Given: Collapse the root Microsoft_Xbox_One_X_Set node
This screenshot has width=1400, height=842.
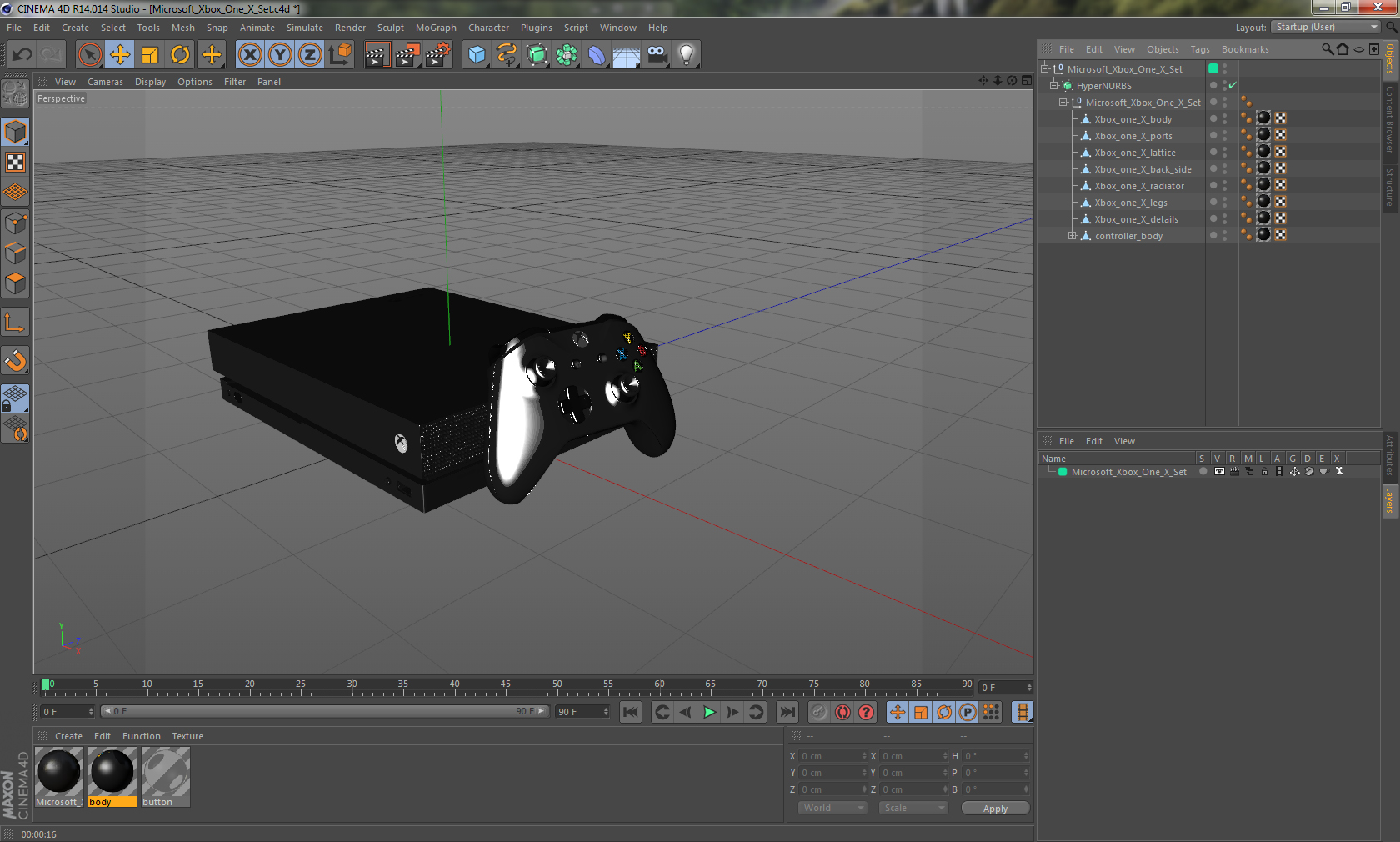Looking at the screenshot, I should coord(1044,68).
